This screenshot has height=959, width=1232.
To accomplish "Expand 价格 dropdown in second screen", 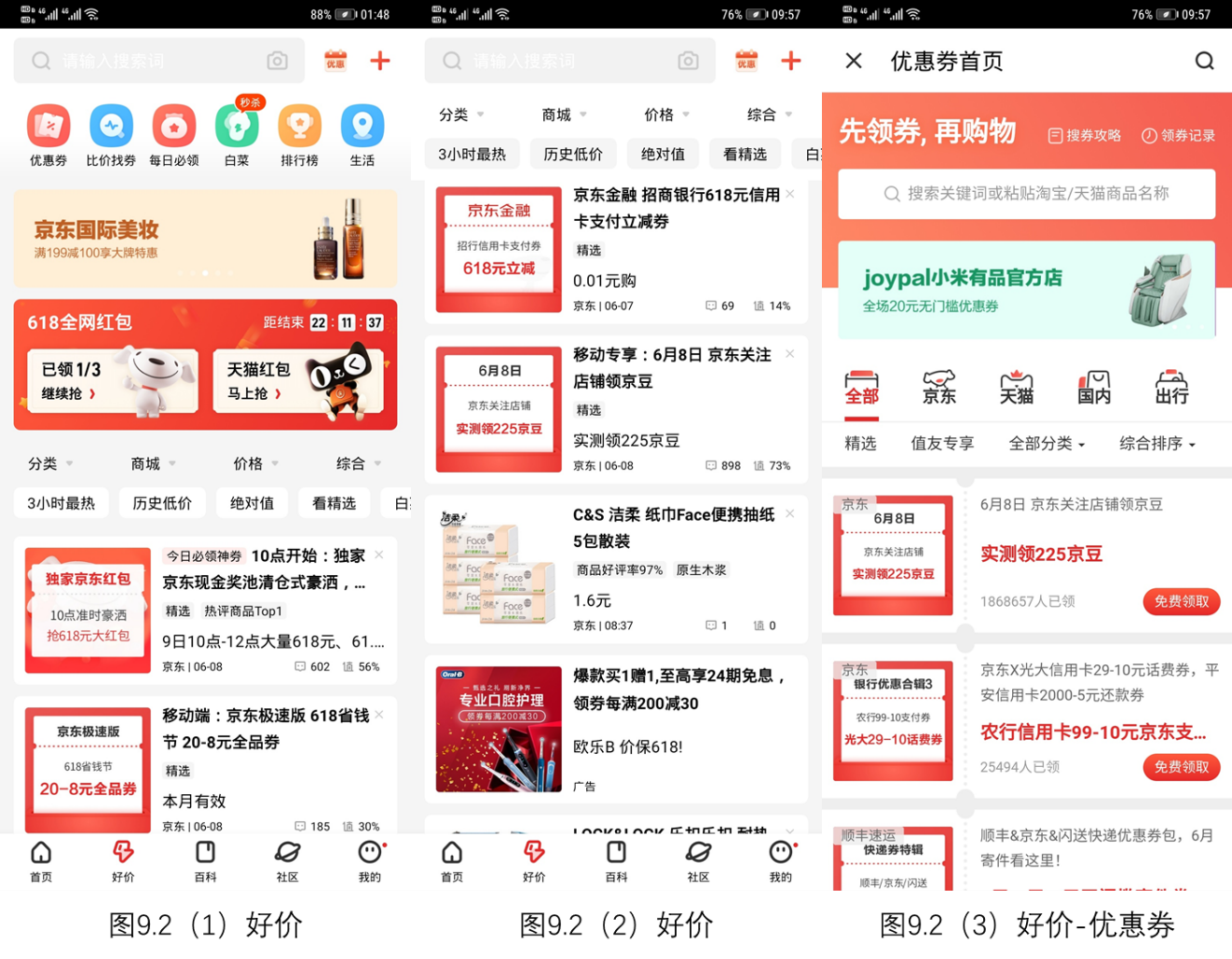I will pyautogui.click(x=666, y=115).
